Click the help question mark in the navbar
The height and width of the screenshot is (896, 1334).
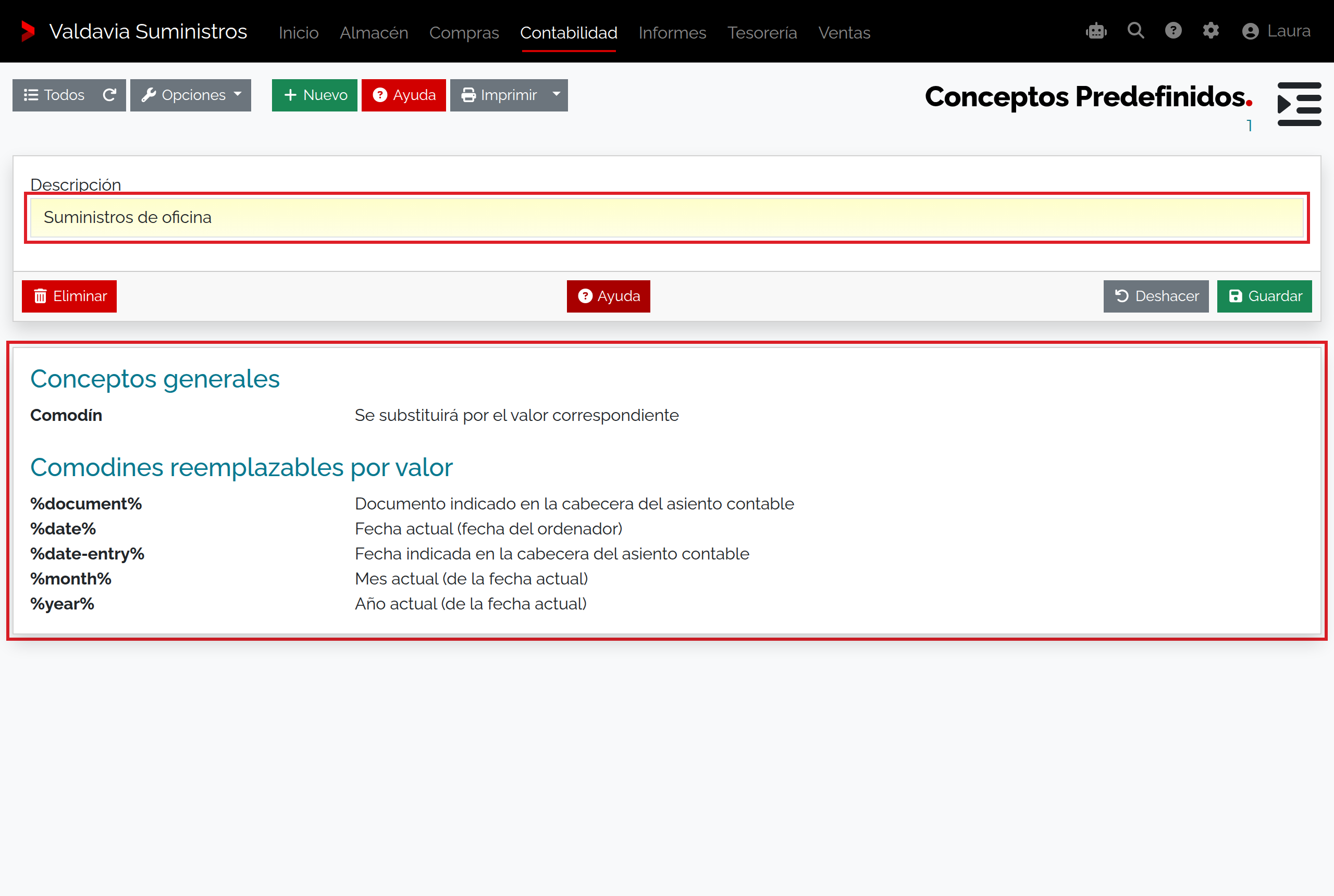[x=1173, y=30]
